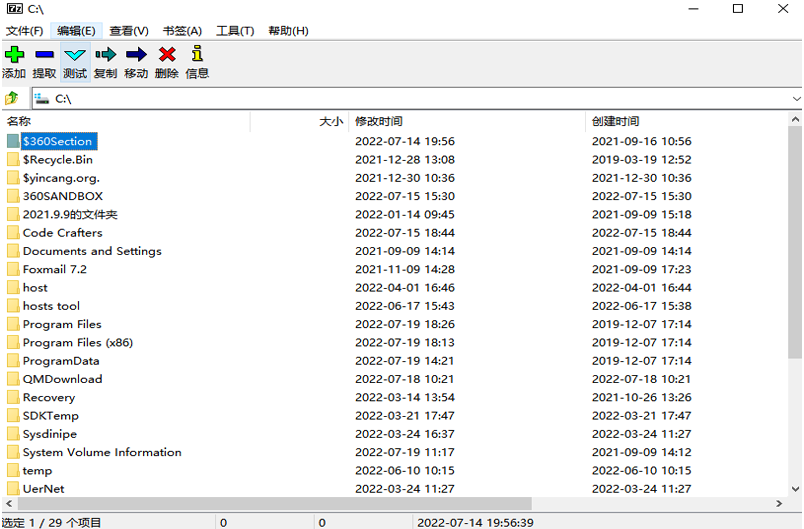Click the folder icon beside QMDownload

pyautogui.click(x=13, y=379)
